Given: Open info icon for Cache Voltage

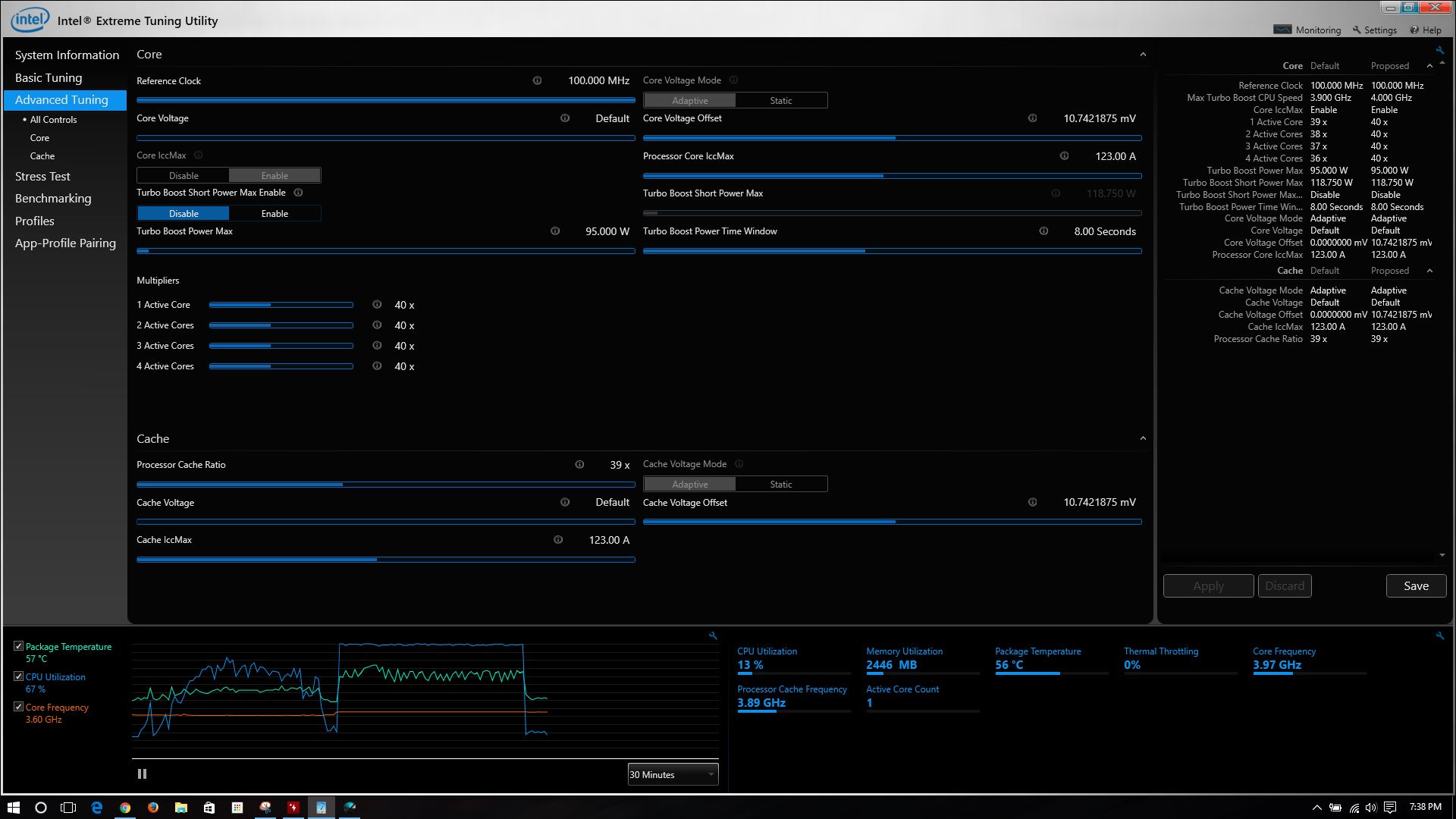Looking at the screenshot, I should tap(565, 502).
